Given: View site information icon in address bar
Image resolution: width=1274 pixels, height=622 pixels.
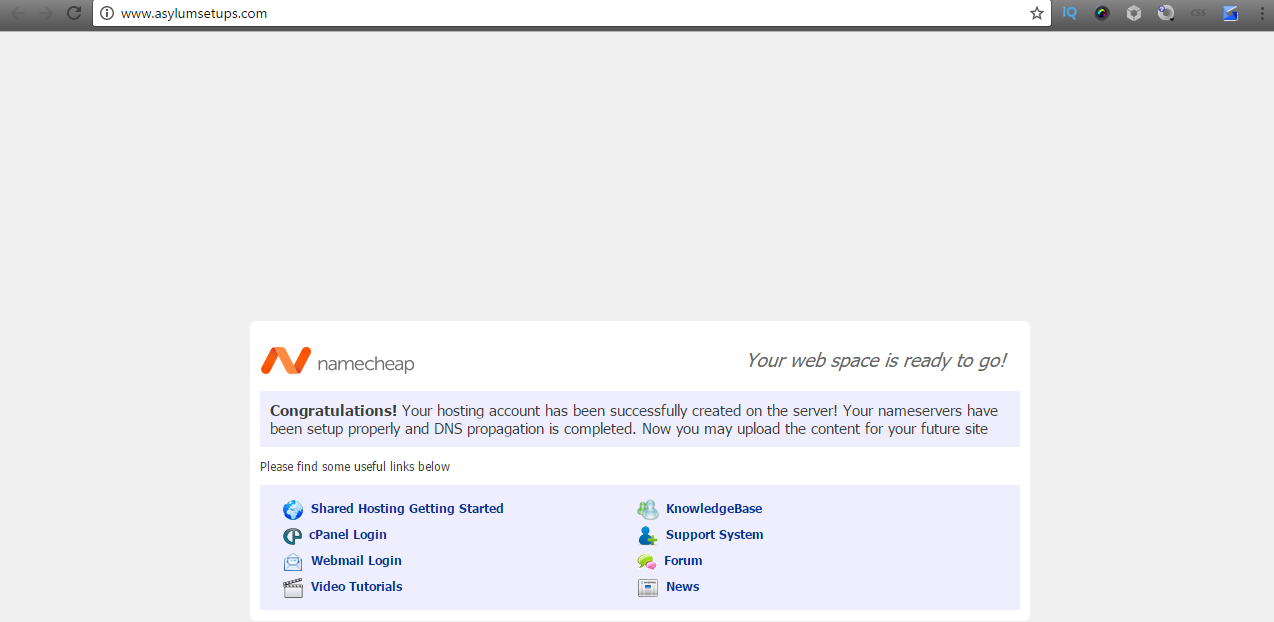Looking at the screenshot, I should tap(107, 13).
